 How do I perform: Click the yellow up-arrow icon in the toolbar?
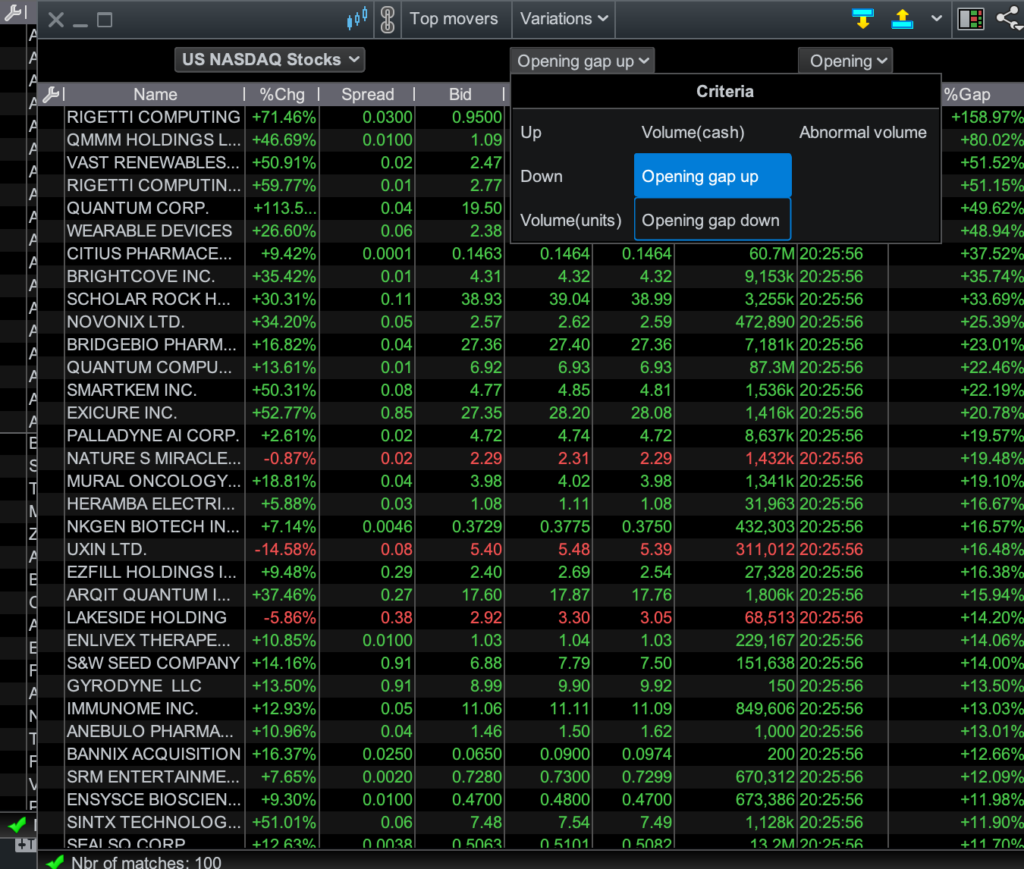[x=902, y=19]
